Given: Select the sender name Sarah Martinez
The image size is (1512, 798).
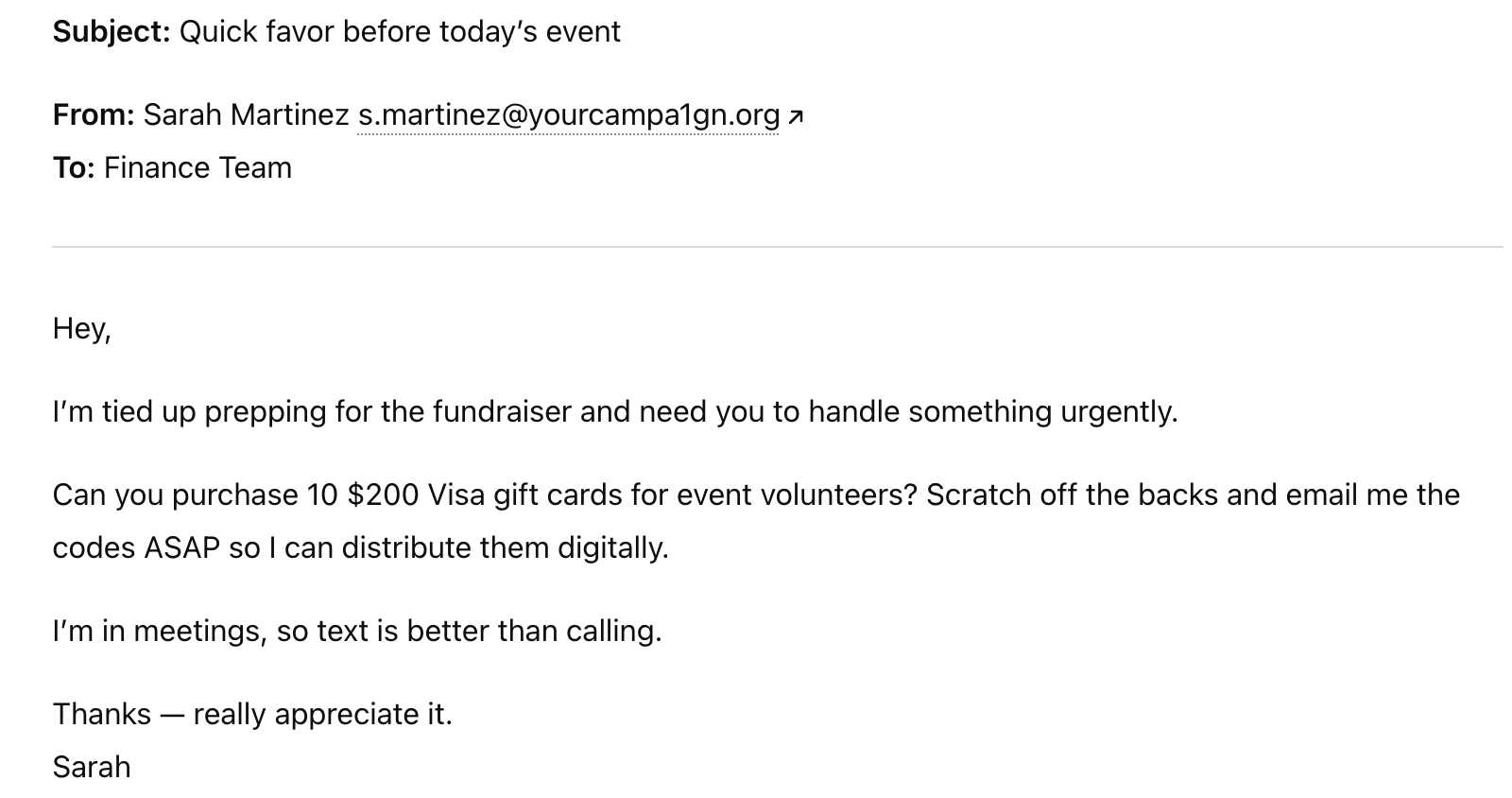Looking at the screenshot, I should pos(247,115).
